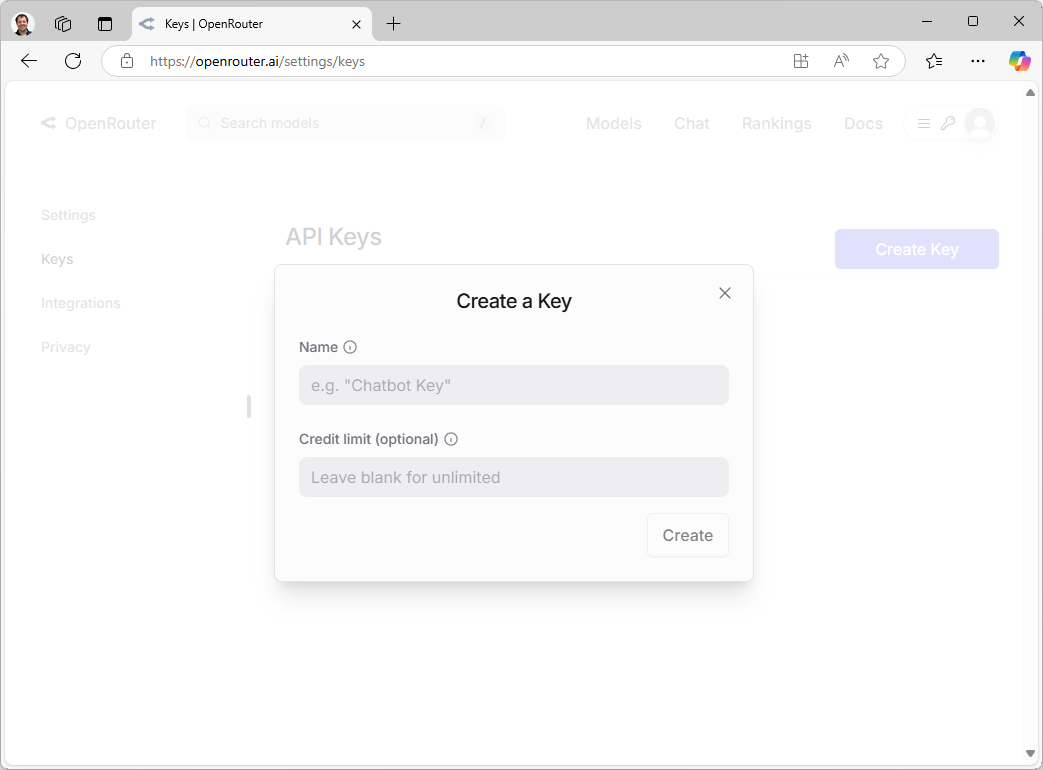The width and height of the screenshot is (1043, 770).
Task: Open the hamburger menu icon
Action: pyautogui.click(x=923, y=123)
